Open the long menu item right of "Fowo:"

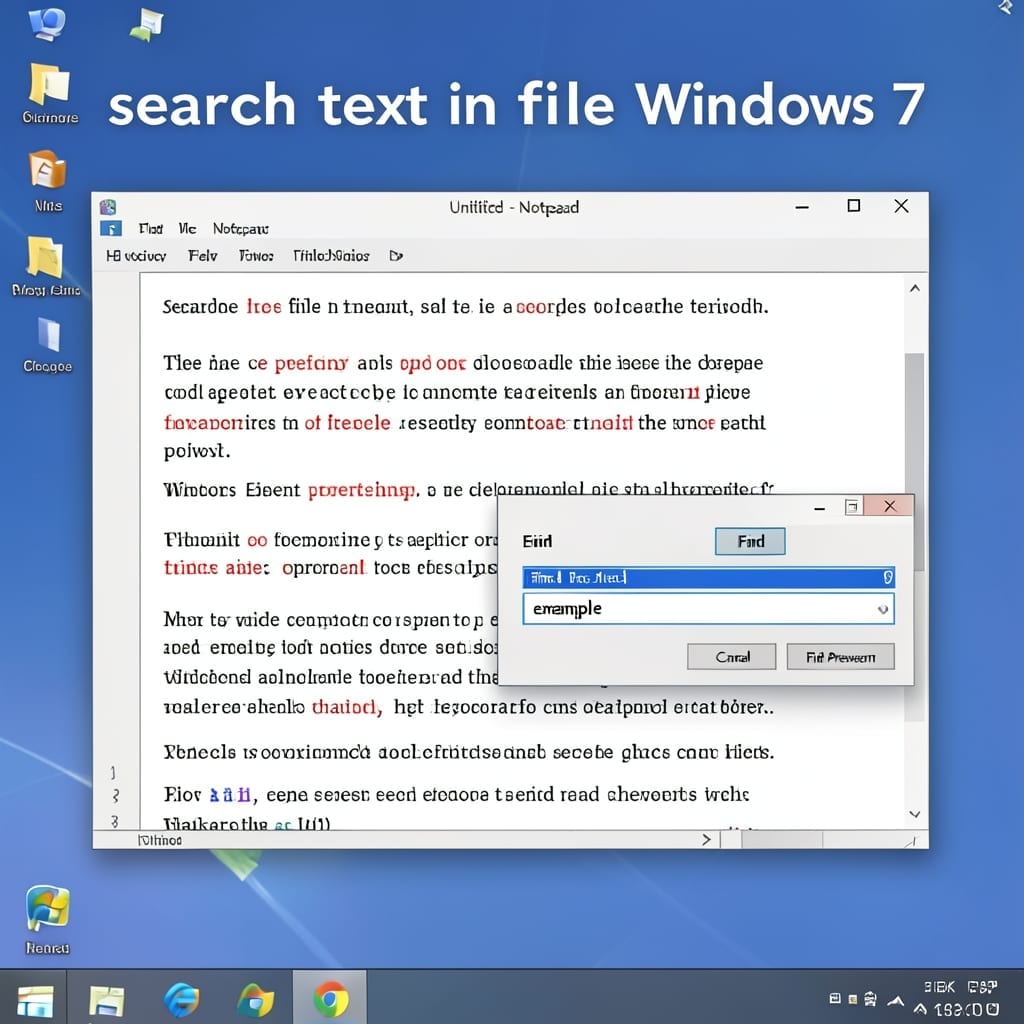tap(331, 256)
